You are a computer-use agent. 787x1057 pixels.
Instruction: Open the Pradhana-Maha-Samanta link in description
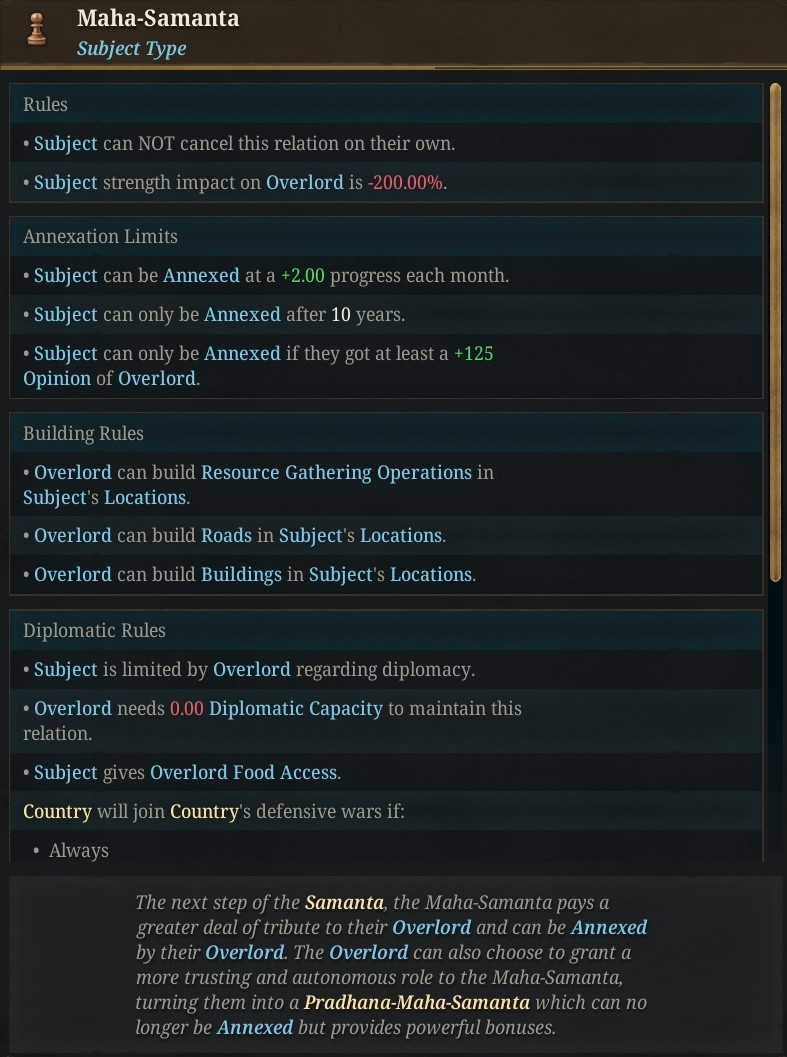tap(416, 1002)
